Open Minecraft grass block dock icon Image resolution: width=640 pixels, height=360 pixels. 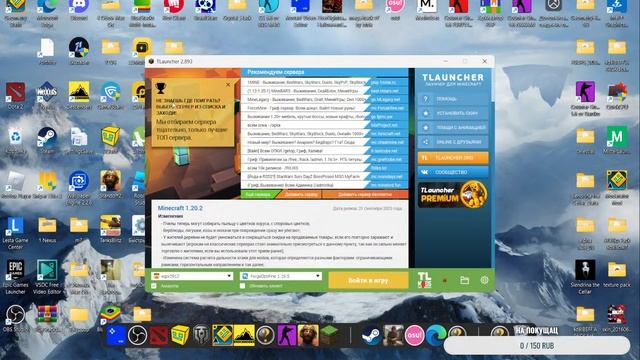click(329, 335)
